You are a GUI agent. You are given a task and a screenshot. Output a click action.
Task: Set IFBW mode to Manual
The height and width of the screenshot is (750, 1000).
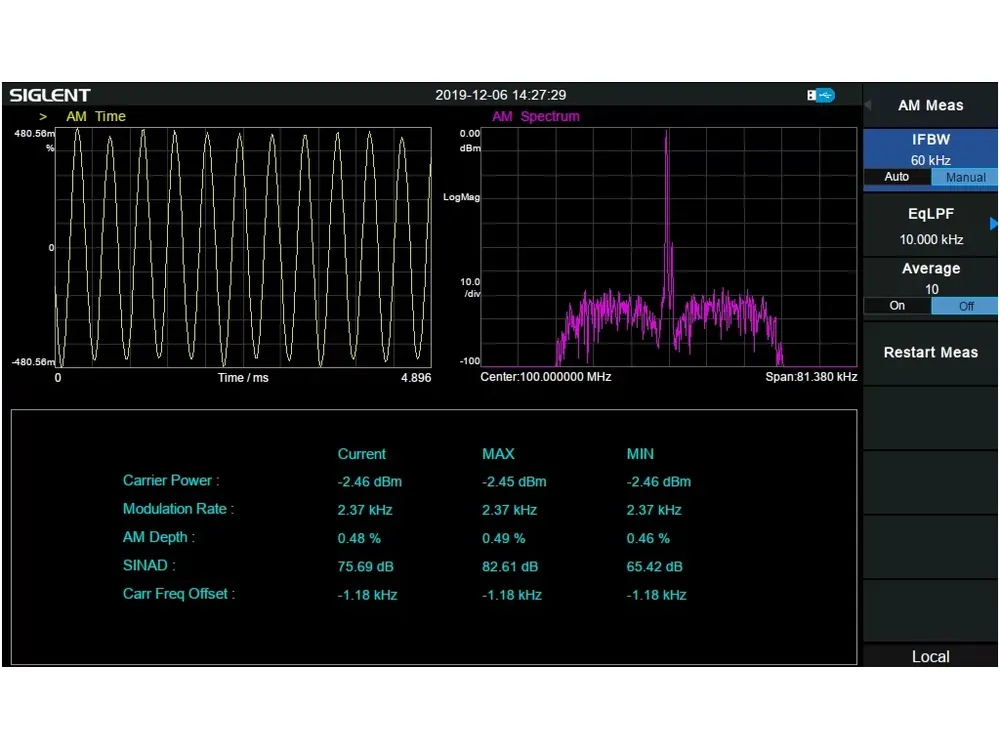click(965, 177)
